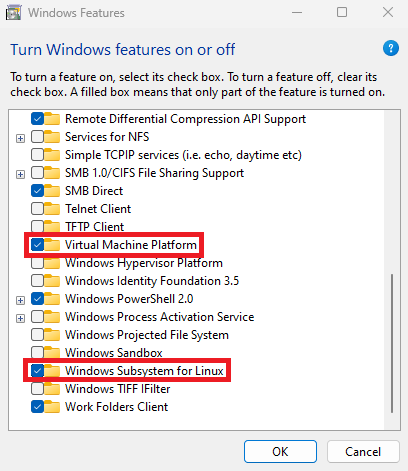
Task: Expand the Windows Process Activation Service node
Action: tap(21, 318)
